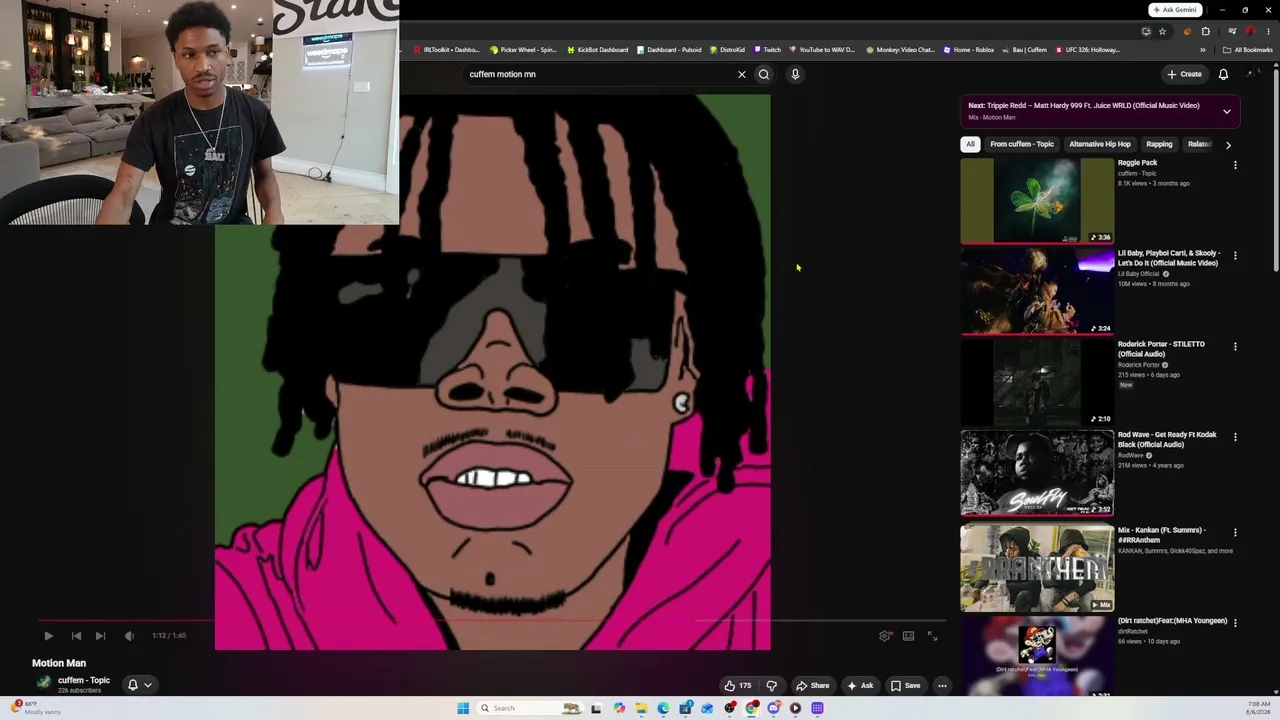Open the cuffem channel avatar
The image size is (1280, 720).
(43, 683)
